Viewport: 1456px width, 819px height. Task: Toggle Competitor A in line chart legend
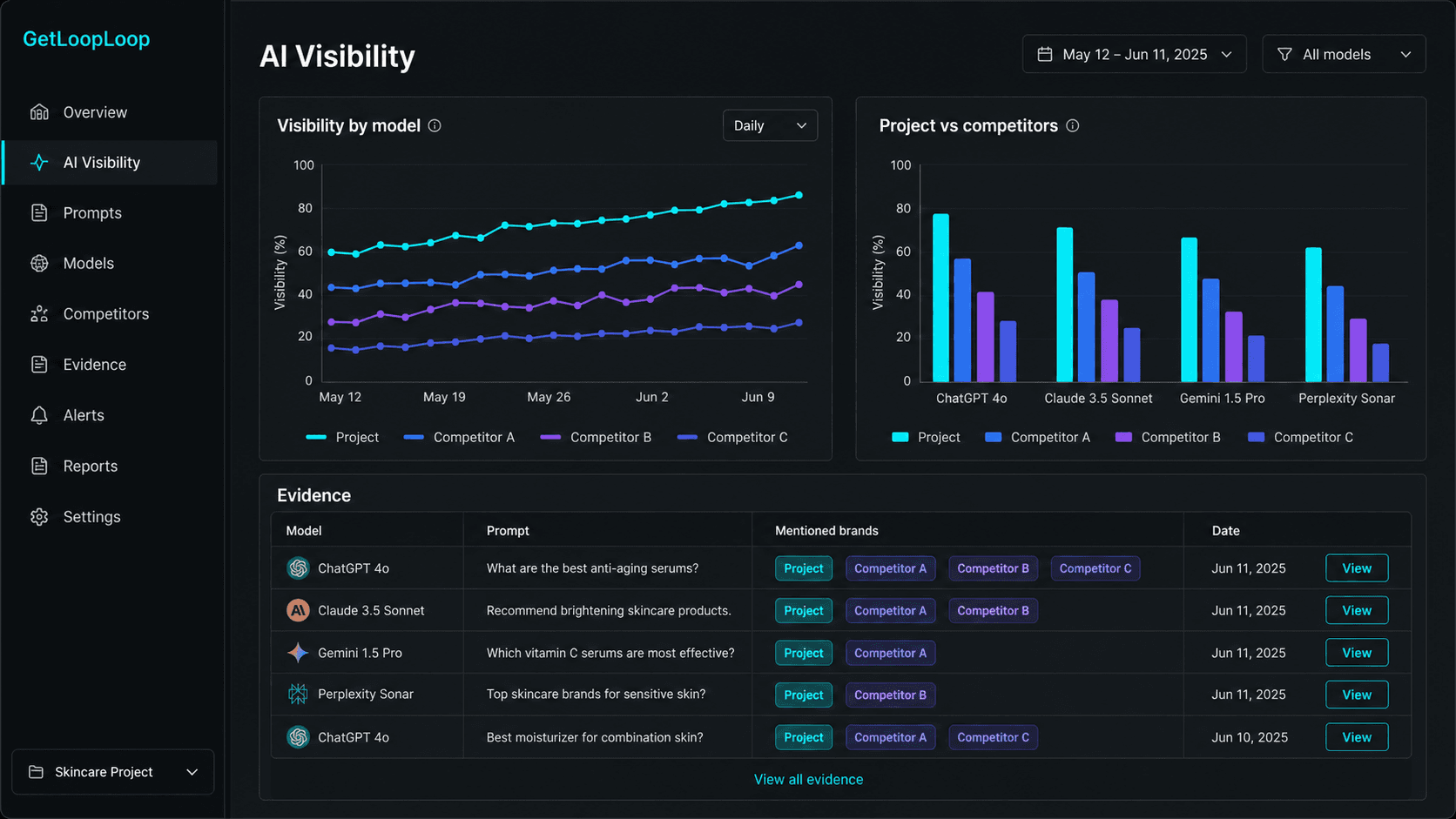point(459,437)
